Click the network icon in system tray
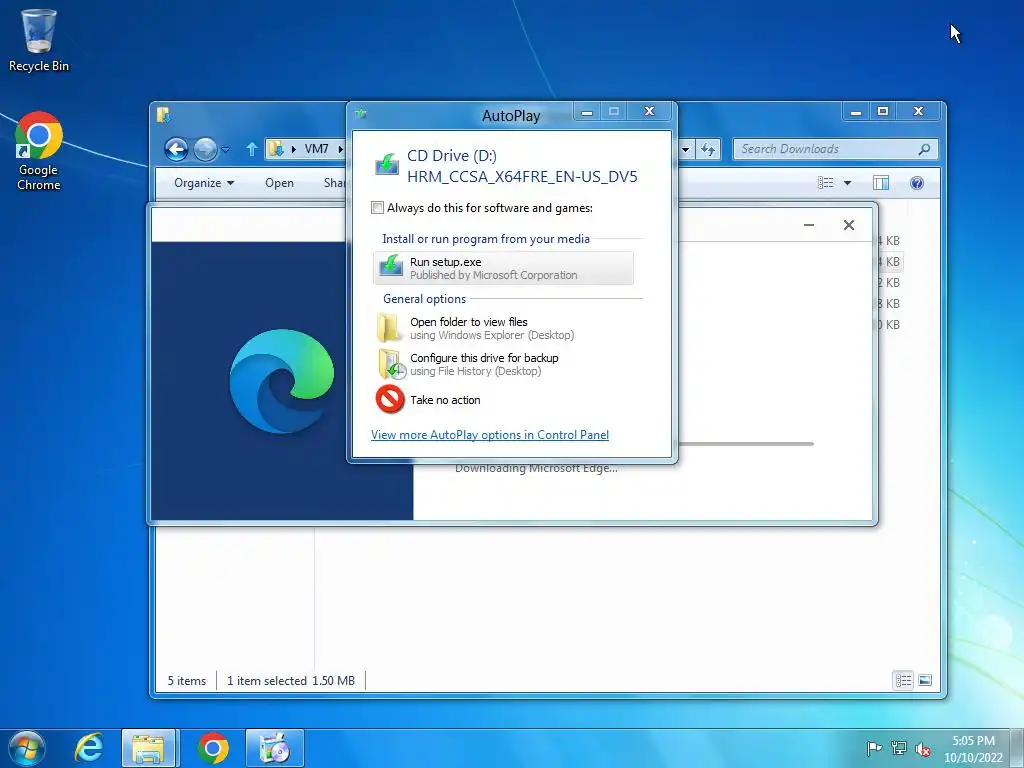Image resolution: width=1024 pixels, height=768 pixels. [x=899, y=748]
